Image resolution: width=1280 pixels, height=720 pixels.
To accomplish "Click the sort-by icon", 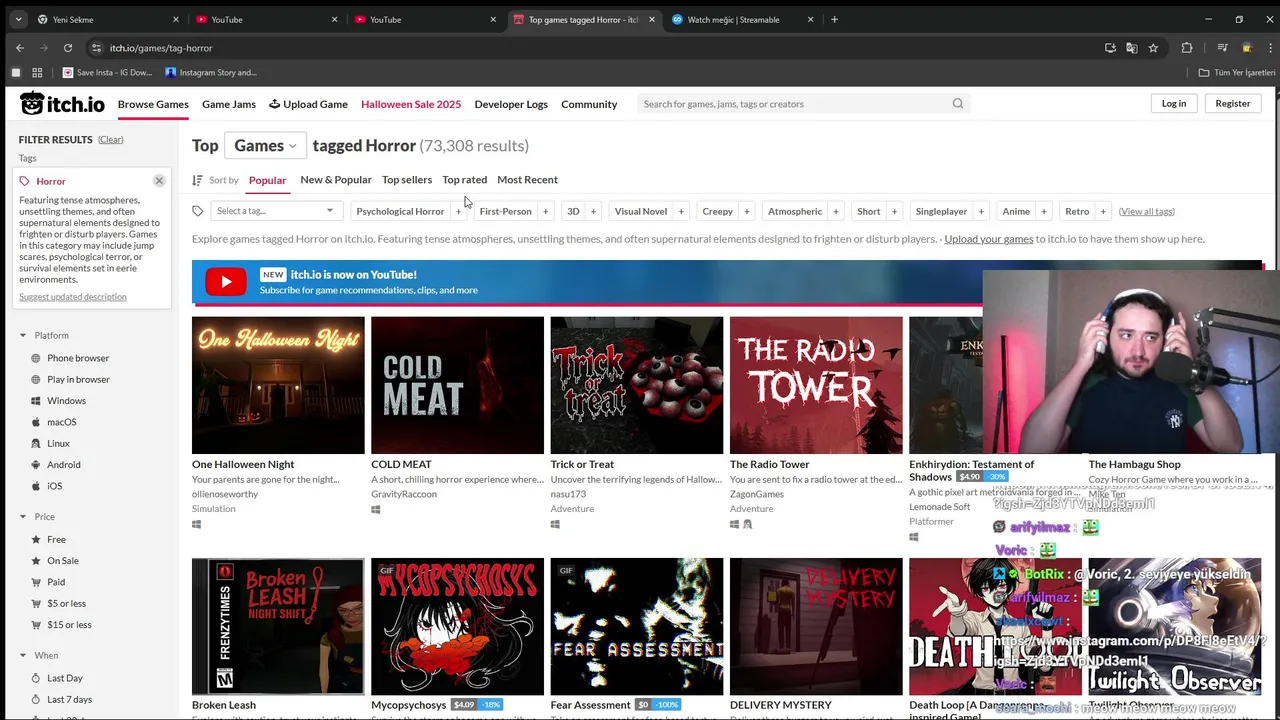I will point(197,180).
